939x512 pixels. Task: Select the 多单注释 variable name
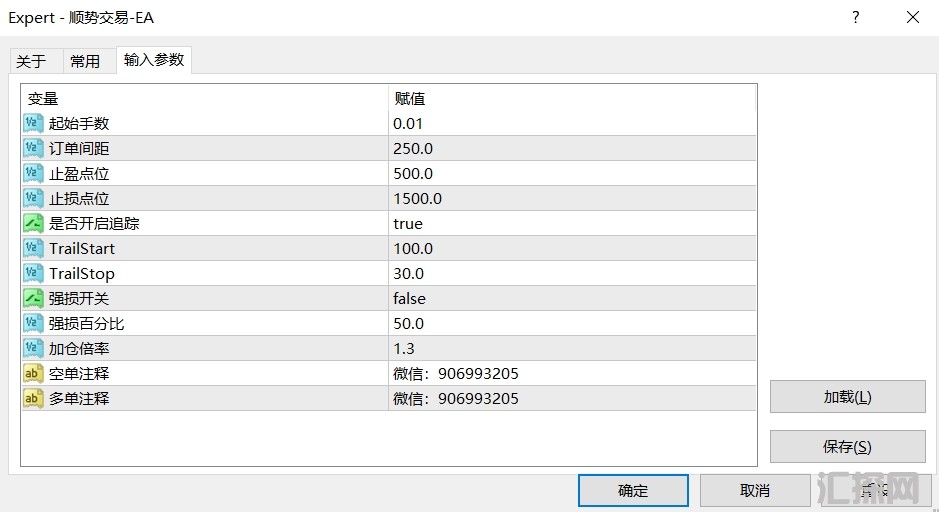click(79, 398)
